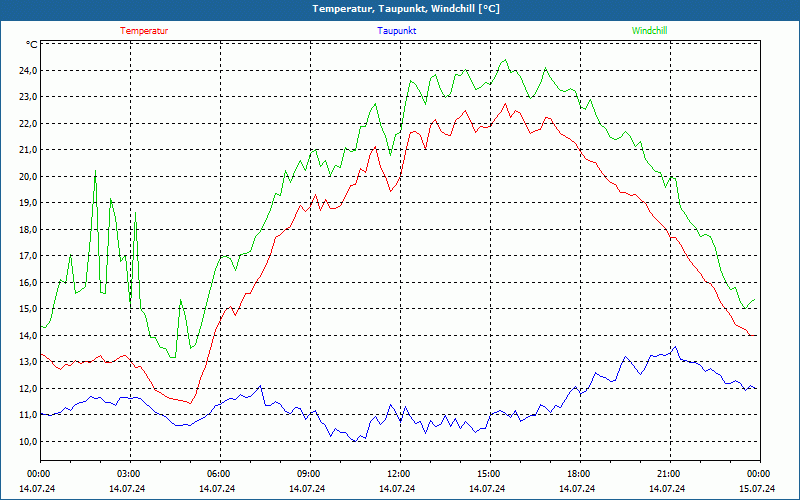Image resolution: width=800 pixels, height=500 pixels.
Task: Click the °C unit label on y-axis
Action: point(32,45)
